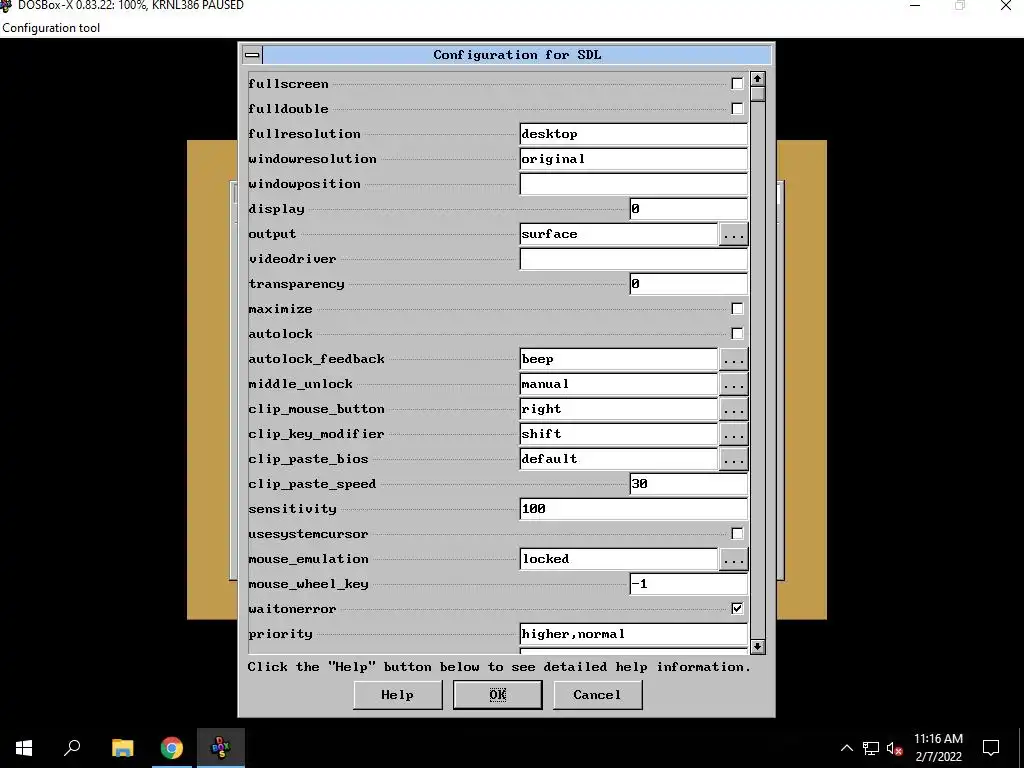This screenshot has width=1024, height=768.
Task: Click the fullresolution input field
Action: click(x=633, y=134)
